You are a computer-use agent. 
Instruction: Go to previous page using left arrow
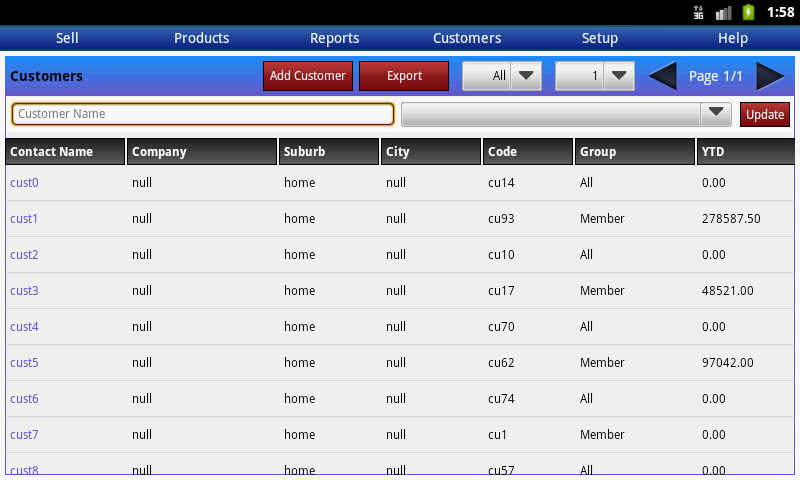coord(662,76)
